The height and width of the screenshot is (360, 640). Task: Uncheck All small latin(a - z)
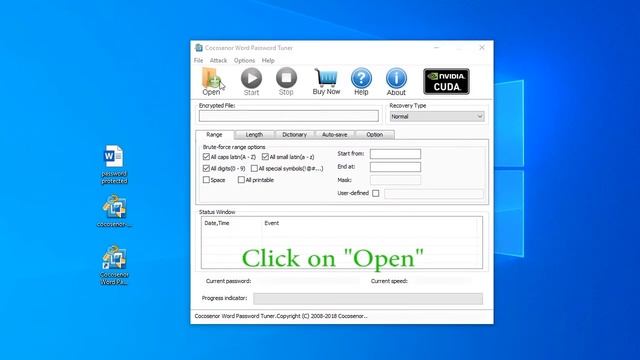[265, 157]
